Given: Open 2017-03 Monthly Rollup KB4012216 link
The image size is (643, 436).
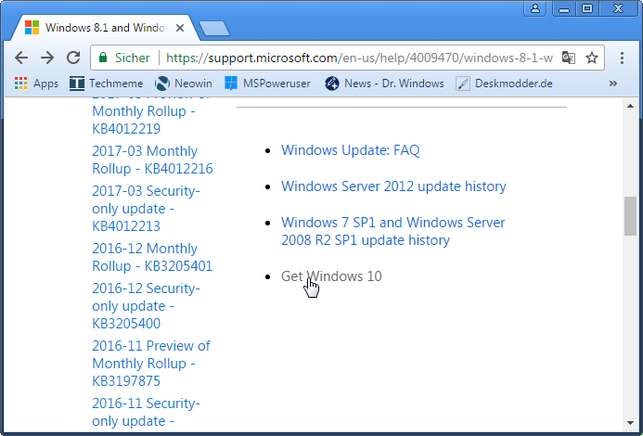Looking at the screenshot, I should pos(153,160).
